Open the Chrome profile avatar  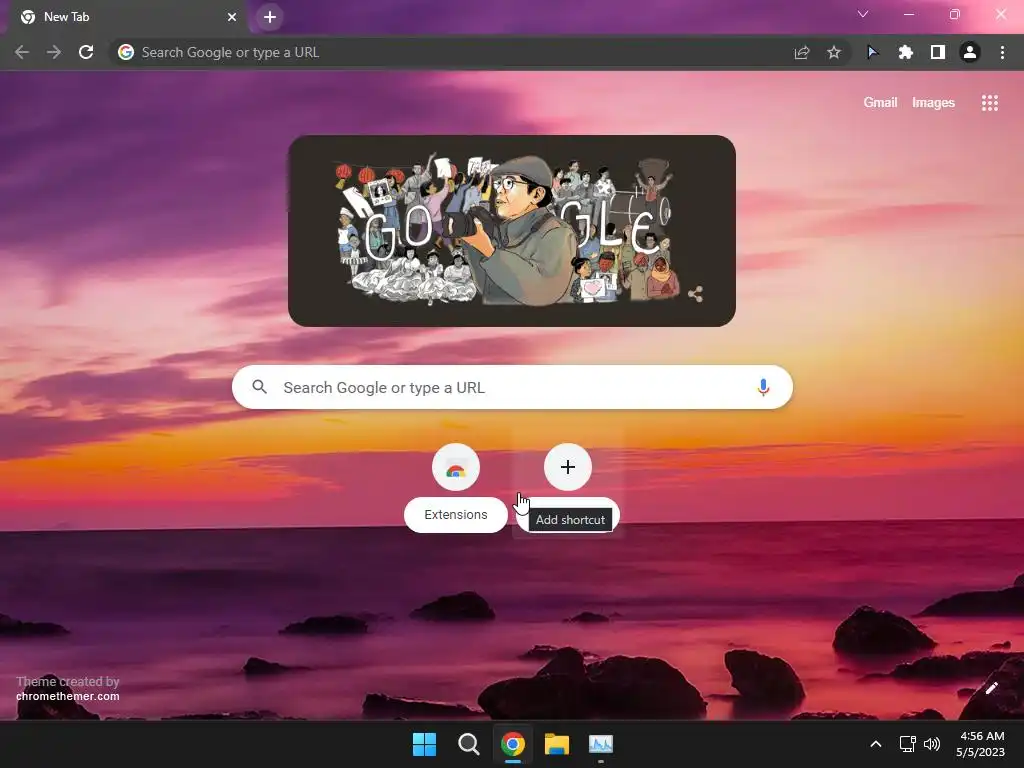click(970, 52)
